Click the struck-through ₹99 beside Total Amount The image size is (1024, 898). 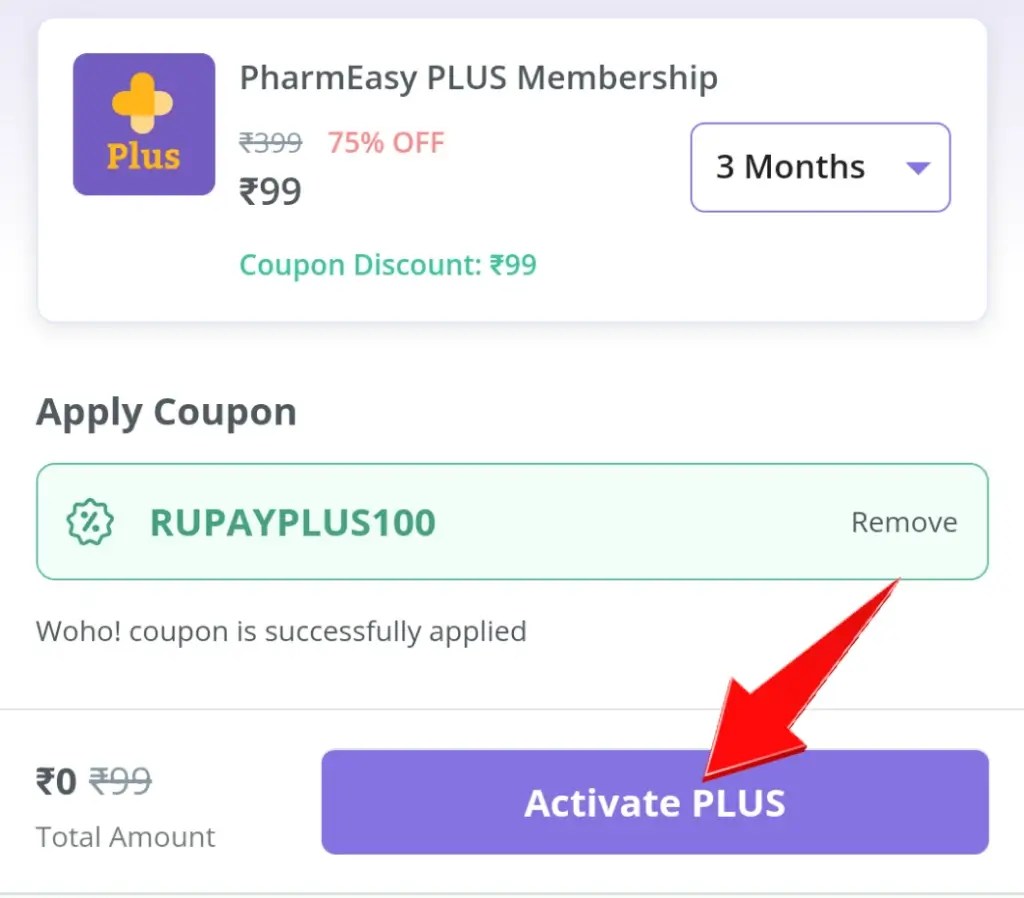122,784
